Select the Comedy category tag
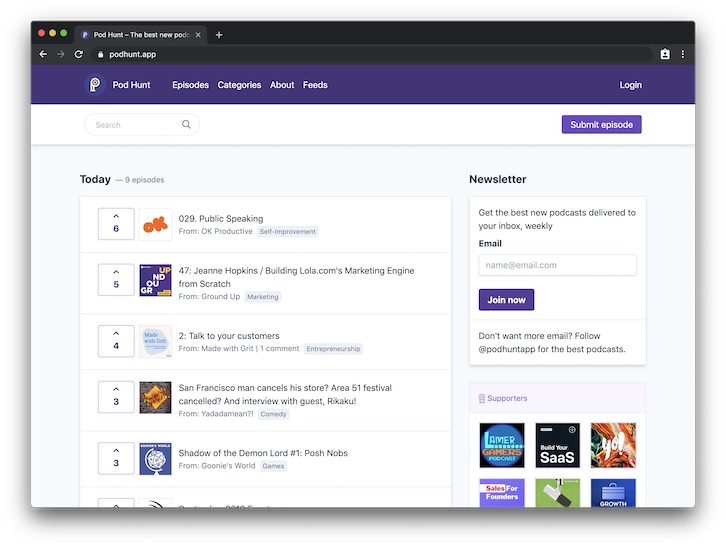Image resolution: width=726 pixels, height=548 pixels. click(273, 414)
